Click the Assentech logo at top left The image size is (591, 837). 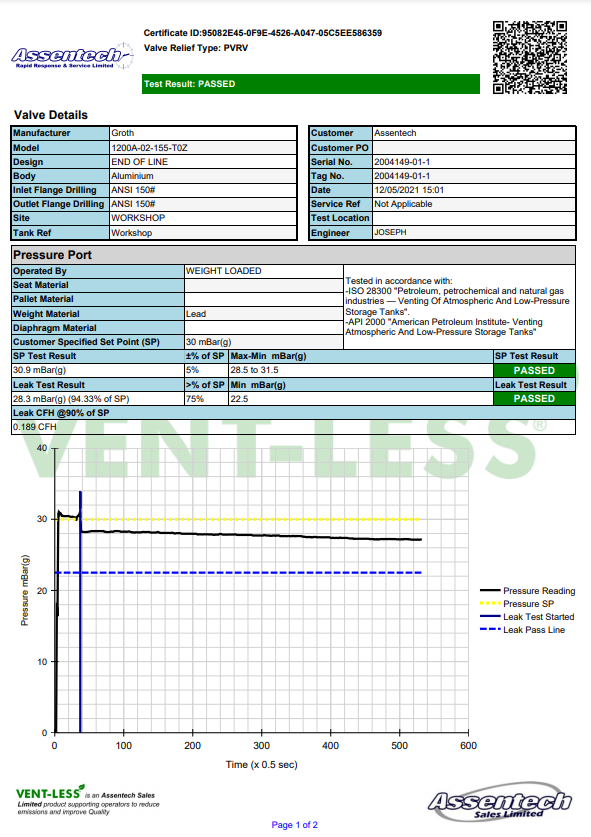72,57
